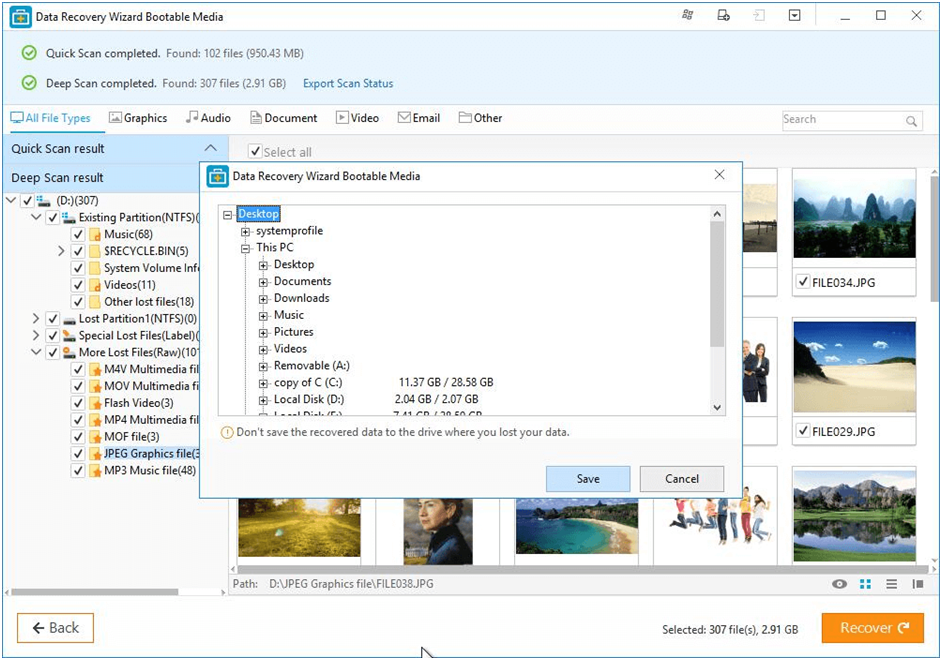Click the search magnifier icon
The image size is (942, 660).
[911, 121]
